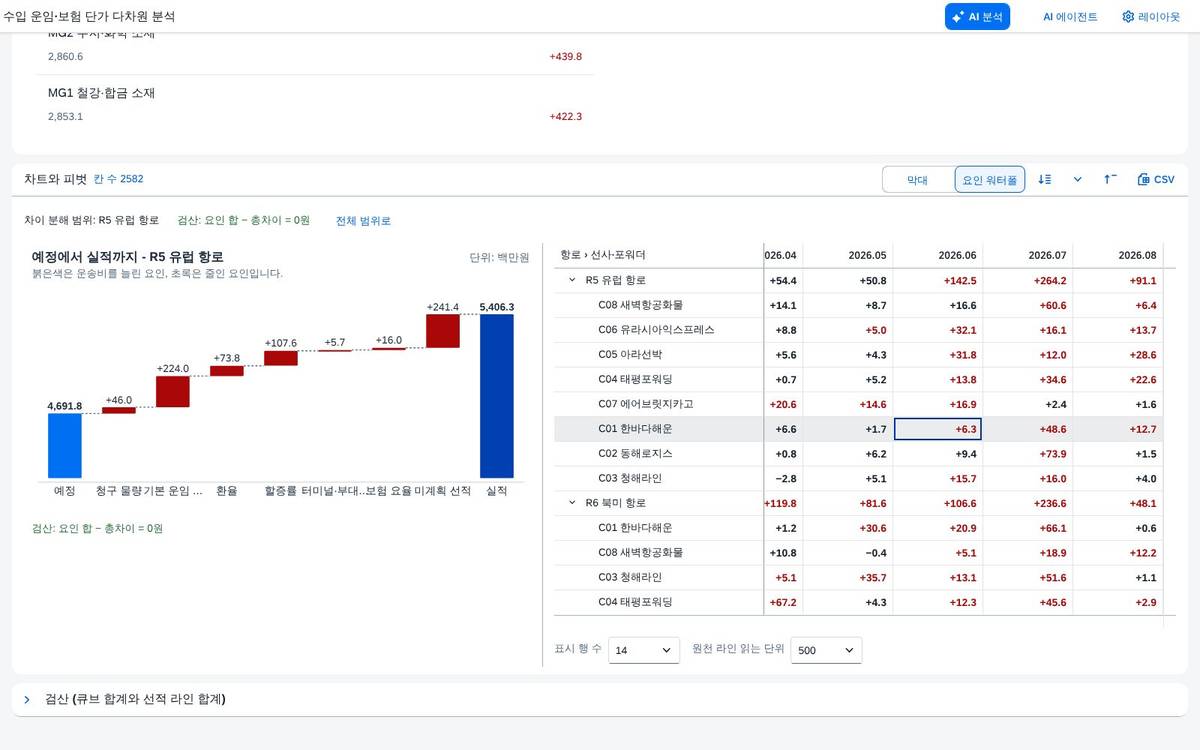The height and width of the screenshot is (750, 1200).
Task: Click the +264.2 cell for R5 유럽 항로
Action: tap(1027, 280)
